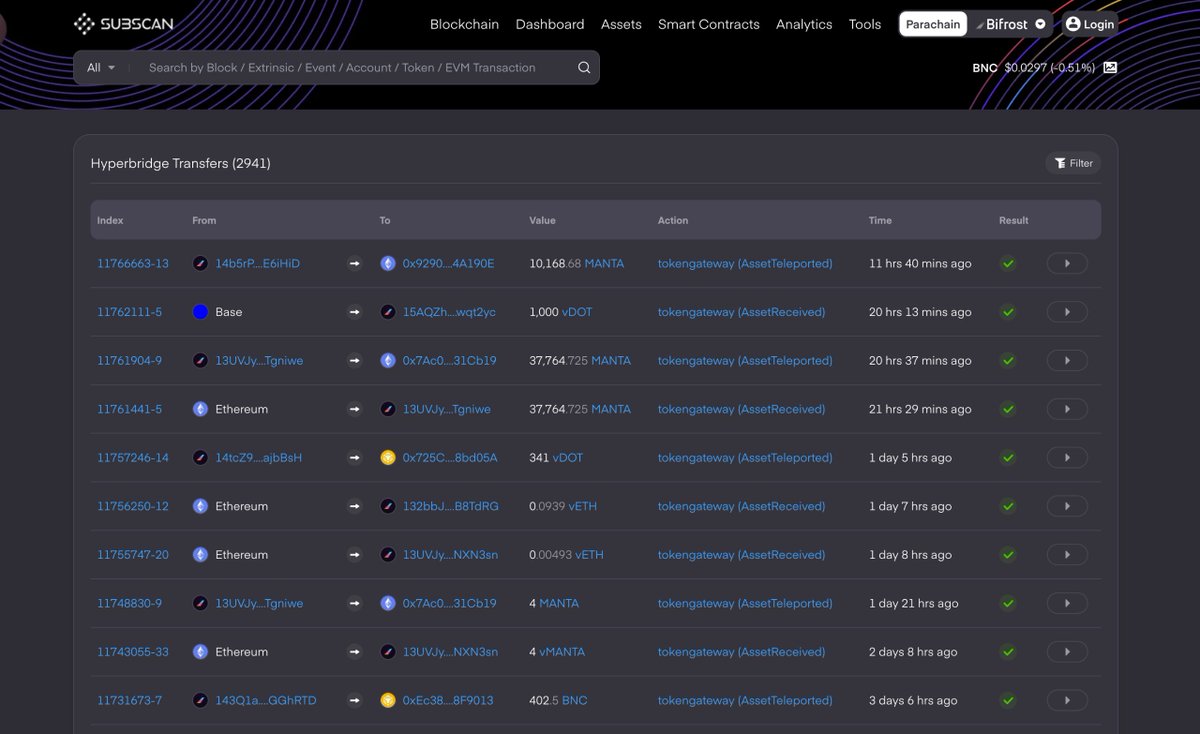Click the Hyperbridge Transfers (2941) heading
The height and width of the screenshot is (734, 1200).
point(180,163)
